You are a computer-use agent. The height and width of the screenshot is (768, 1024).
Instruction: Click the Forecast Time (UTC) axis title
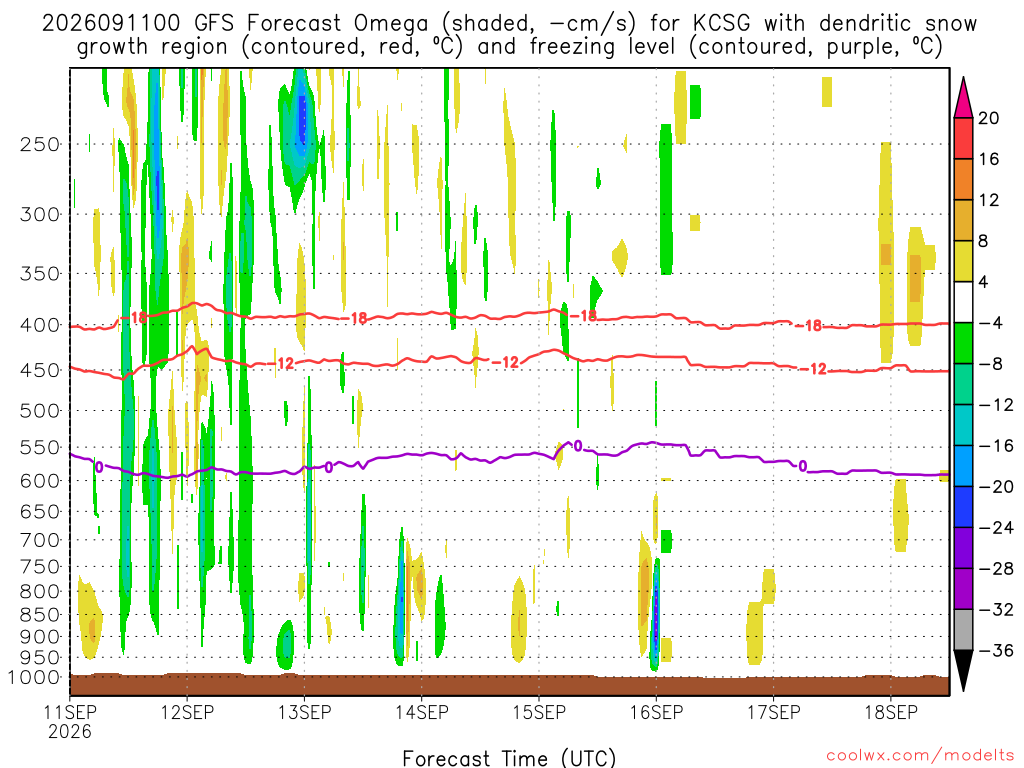[x=509, y=758]
